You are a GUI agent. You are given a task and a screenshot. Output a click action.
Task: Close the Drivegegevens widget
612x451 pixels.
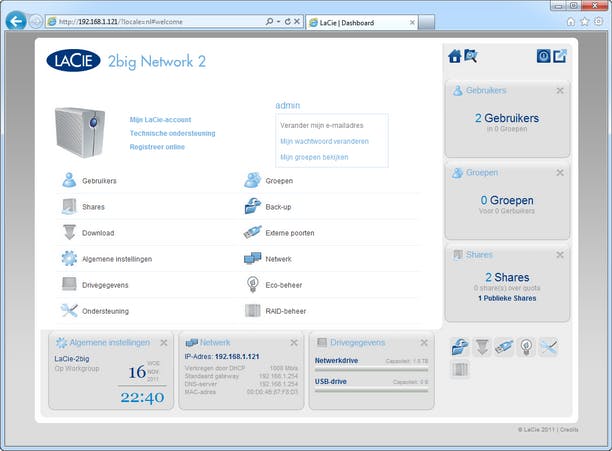(424, 343)
